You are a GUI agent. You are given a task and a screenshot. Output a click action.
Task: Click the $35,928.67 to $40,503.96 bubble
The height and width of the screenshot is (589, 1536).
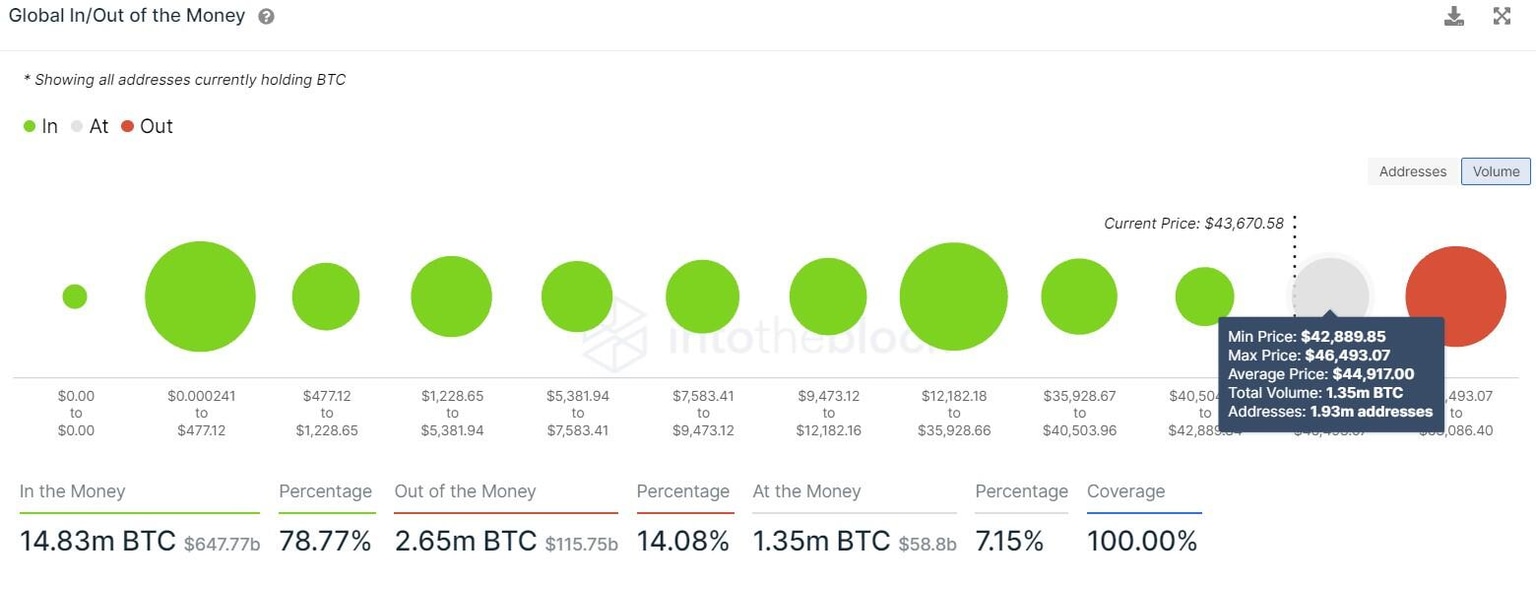pyautogui.click(x=1079, y=296)
